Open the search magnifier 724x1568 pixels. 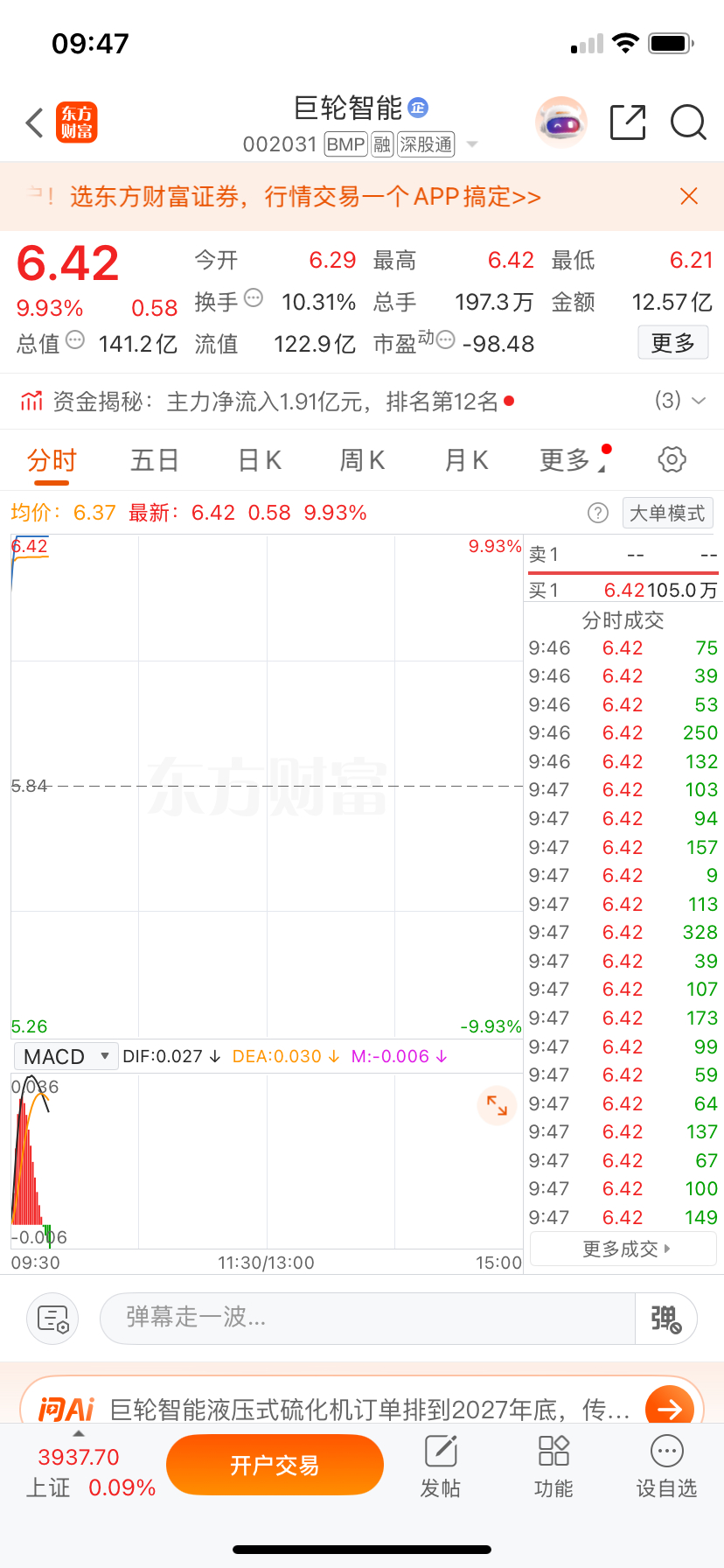[688, 122]
